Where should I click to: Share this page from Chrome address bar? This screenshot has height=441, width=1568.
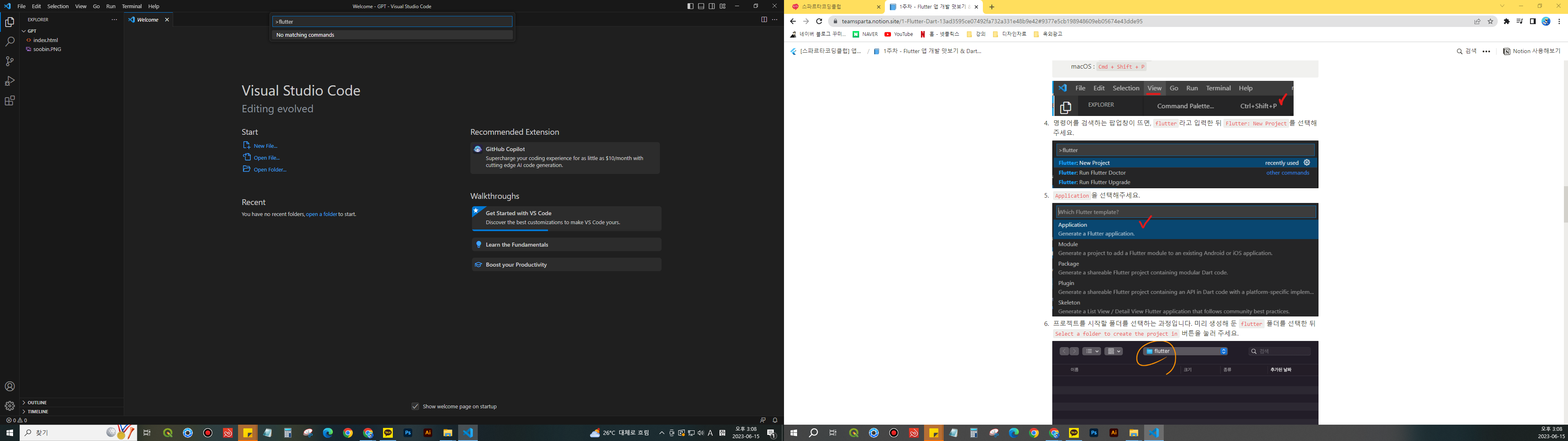coord(1477,21)
